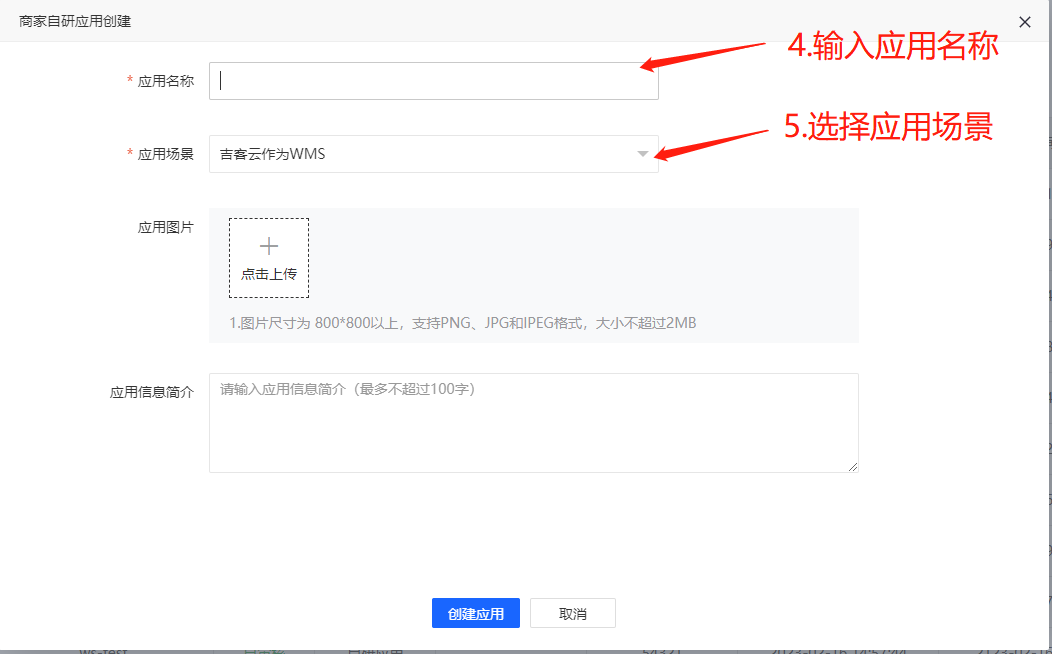Click the 取消 cancel button
1052x654 pixels.
(572, 613)
